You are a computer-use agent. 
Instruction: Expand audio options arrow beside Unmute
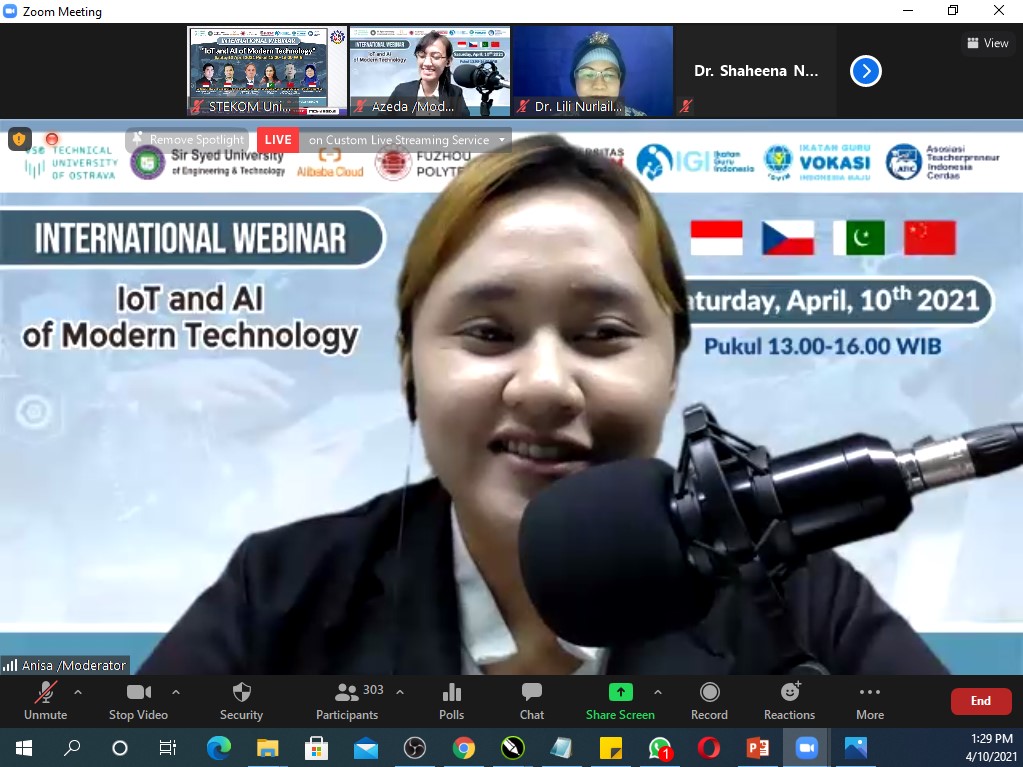[x=78, y=692]
